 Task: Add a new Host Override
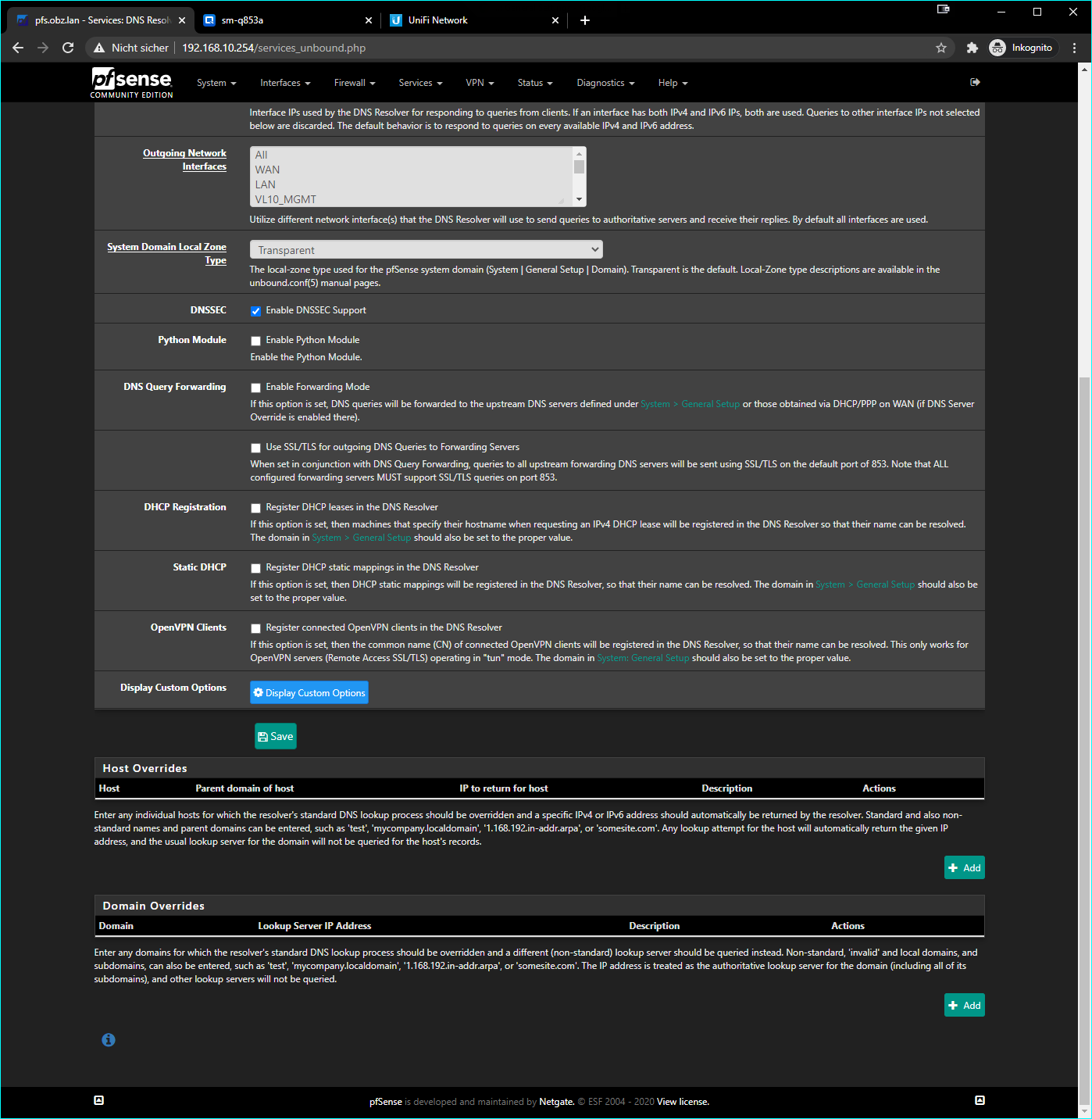coord(965,867)
